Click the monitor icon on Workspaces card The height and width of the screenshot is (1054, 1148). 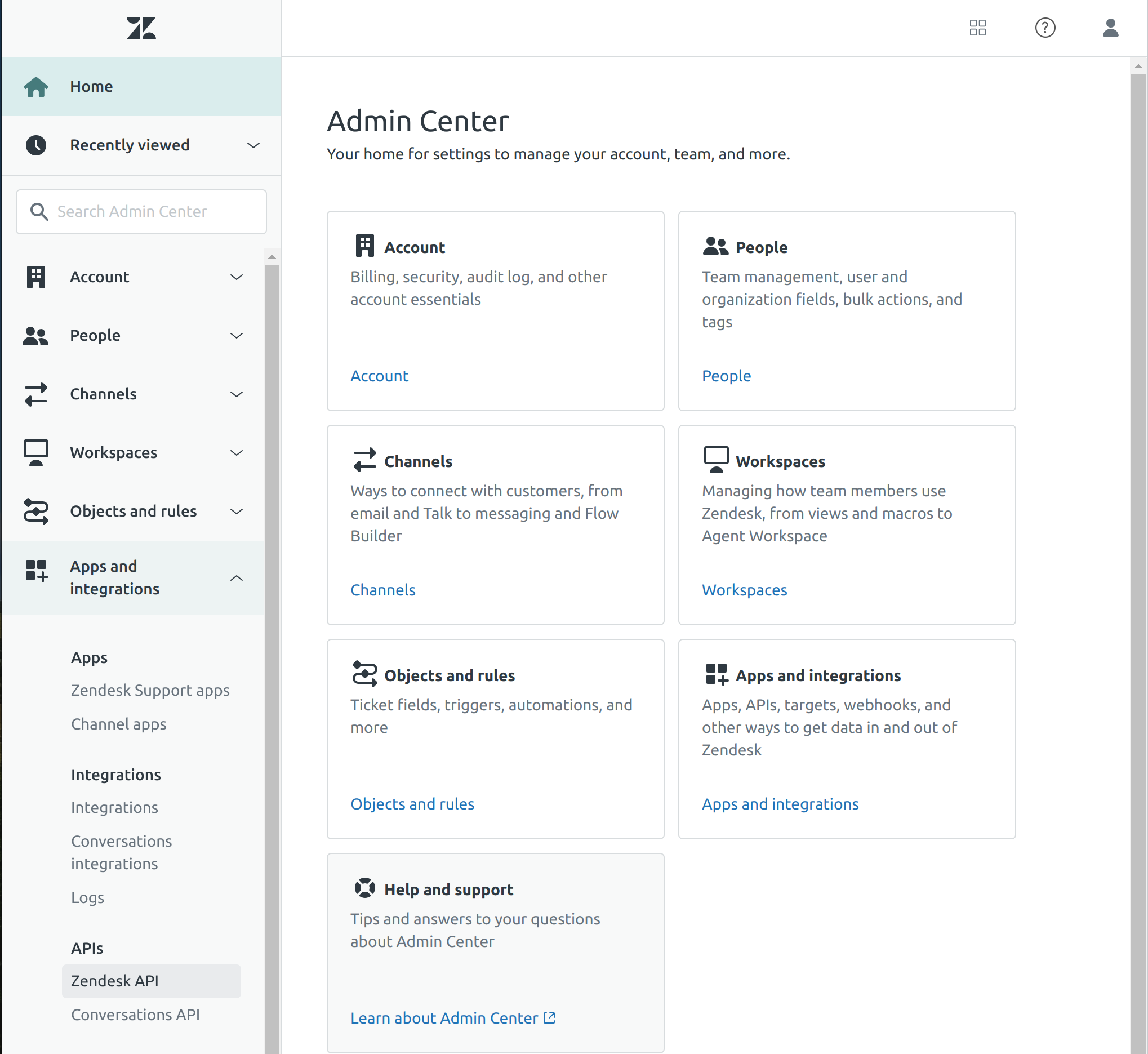[x=717, y=460]
